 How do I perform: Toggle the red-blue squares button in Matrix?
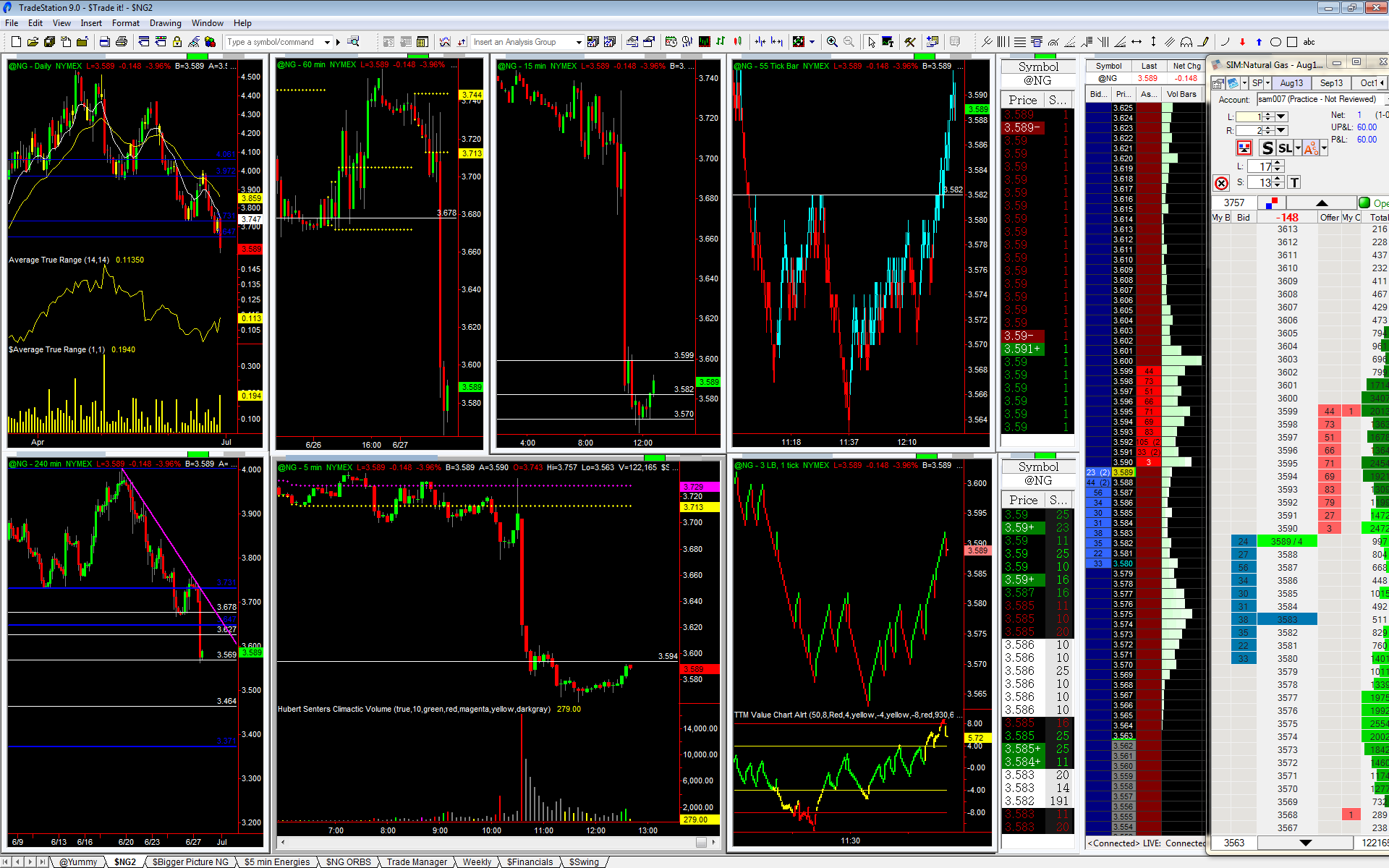1273,203
